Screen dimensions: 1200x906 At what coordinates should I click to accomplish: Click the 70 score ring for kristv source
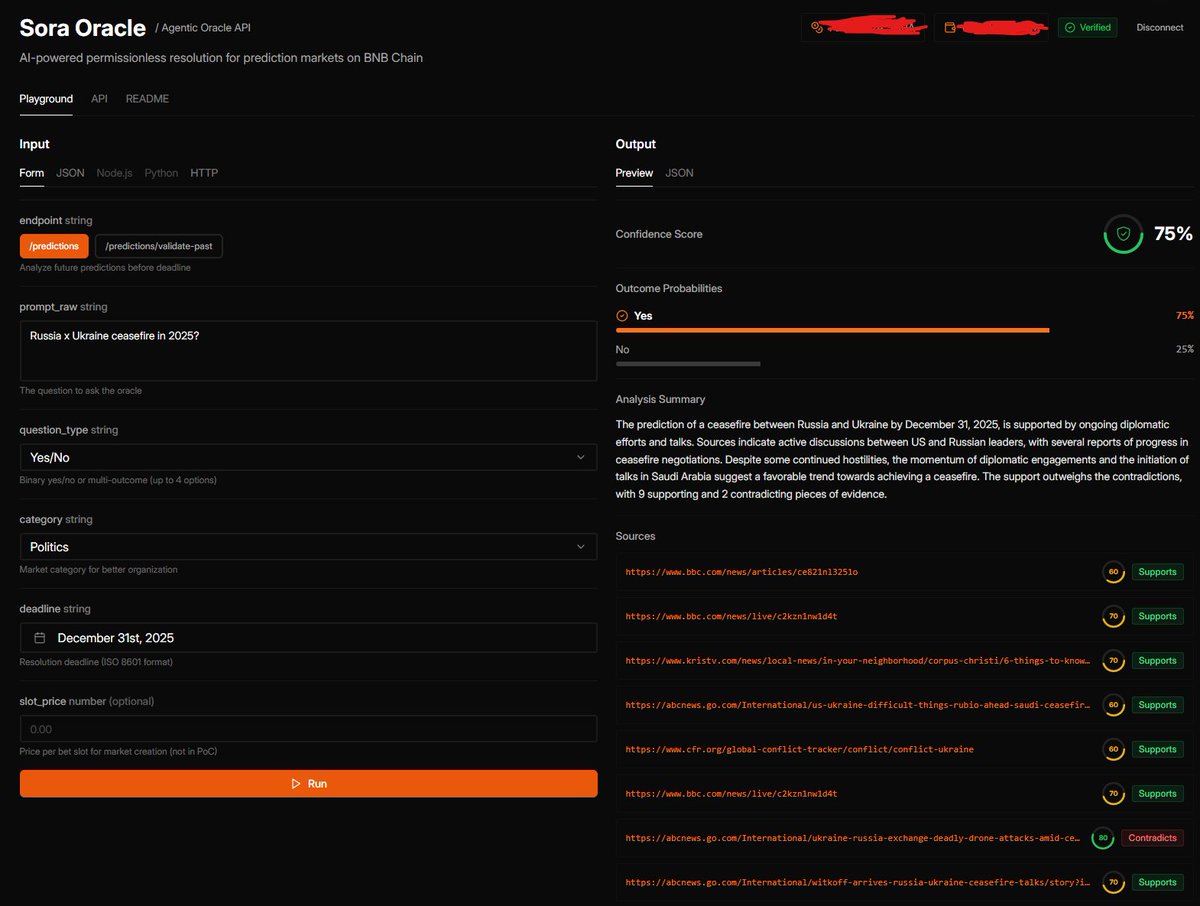pyautogui.click(x=1113, y=661)
